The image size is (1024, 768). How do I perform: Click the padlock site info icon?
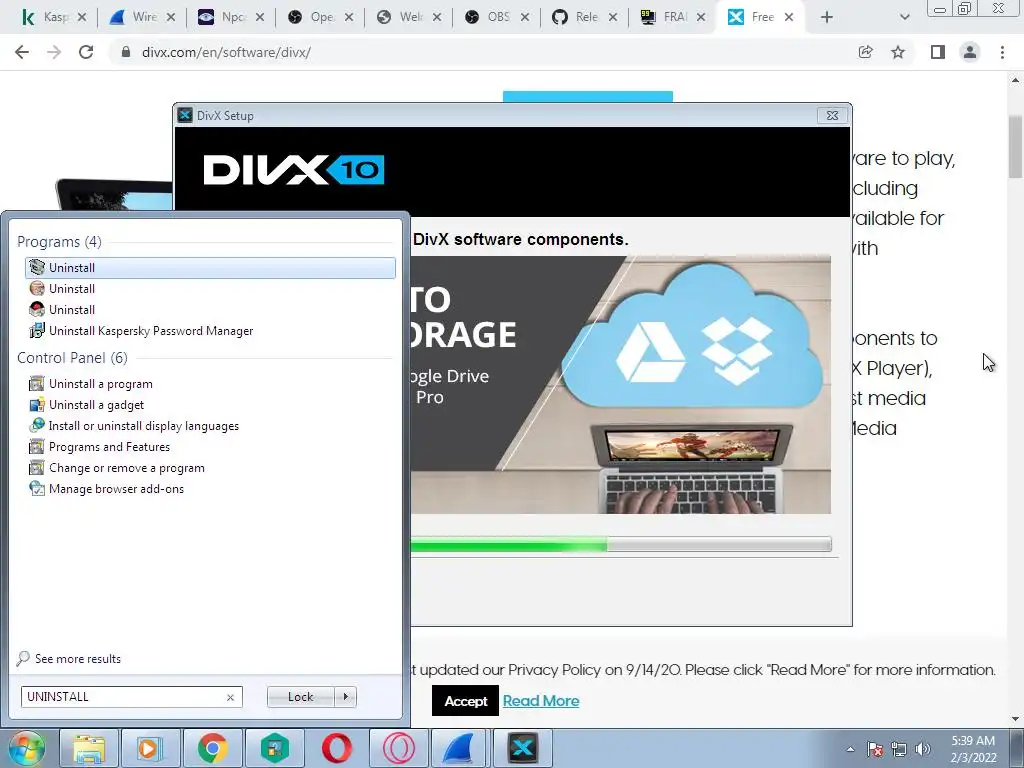(x=125, y=52)
